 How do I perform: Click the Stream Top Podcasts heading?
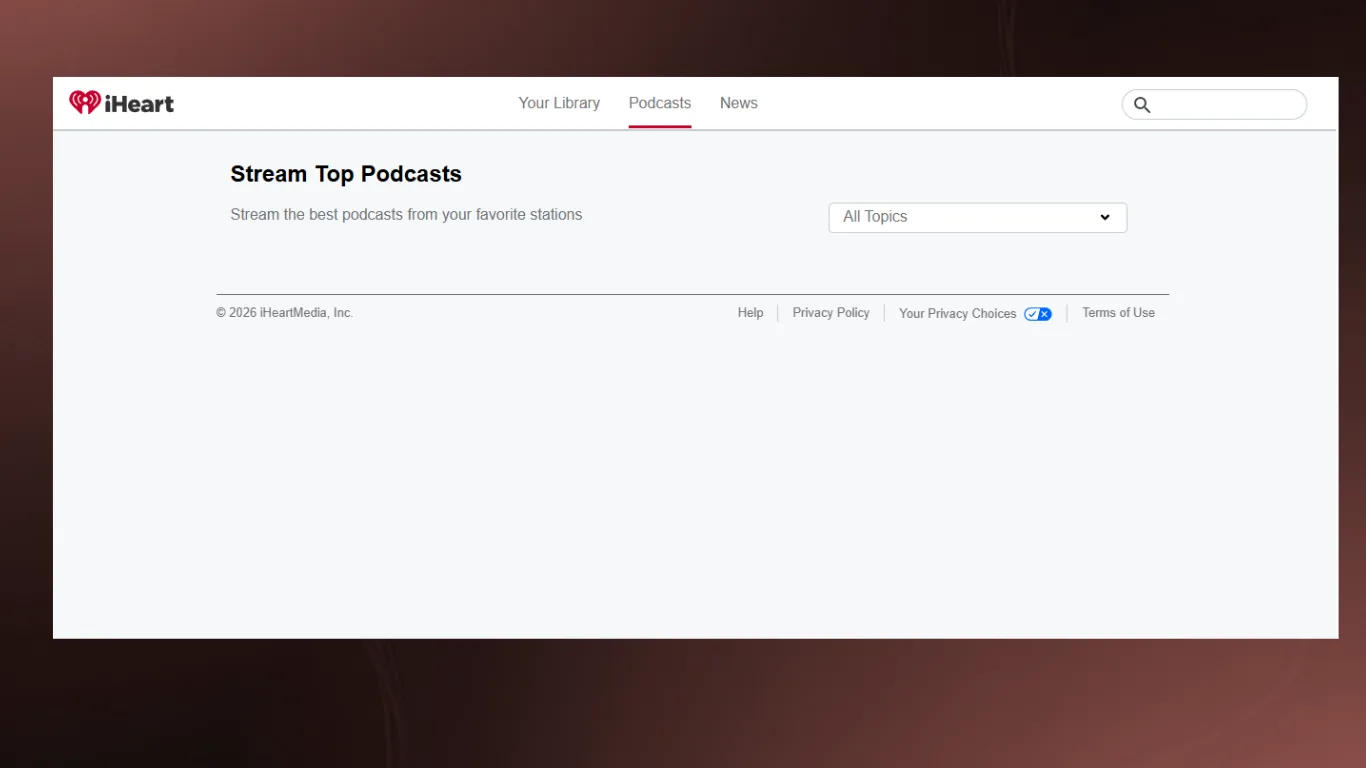(x=345, y=174)
